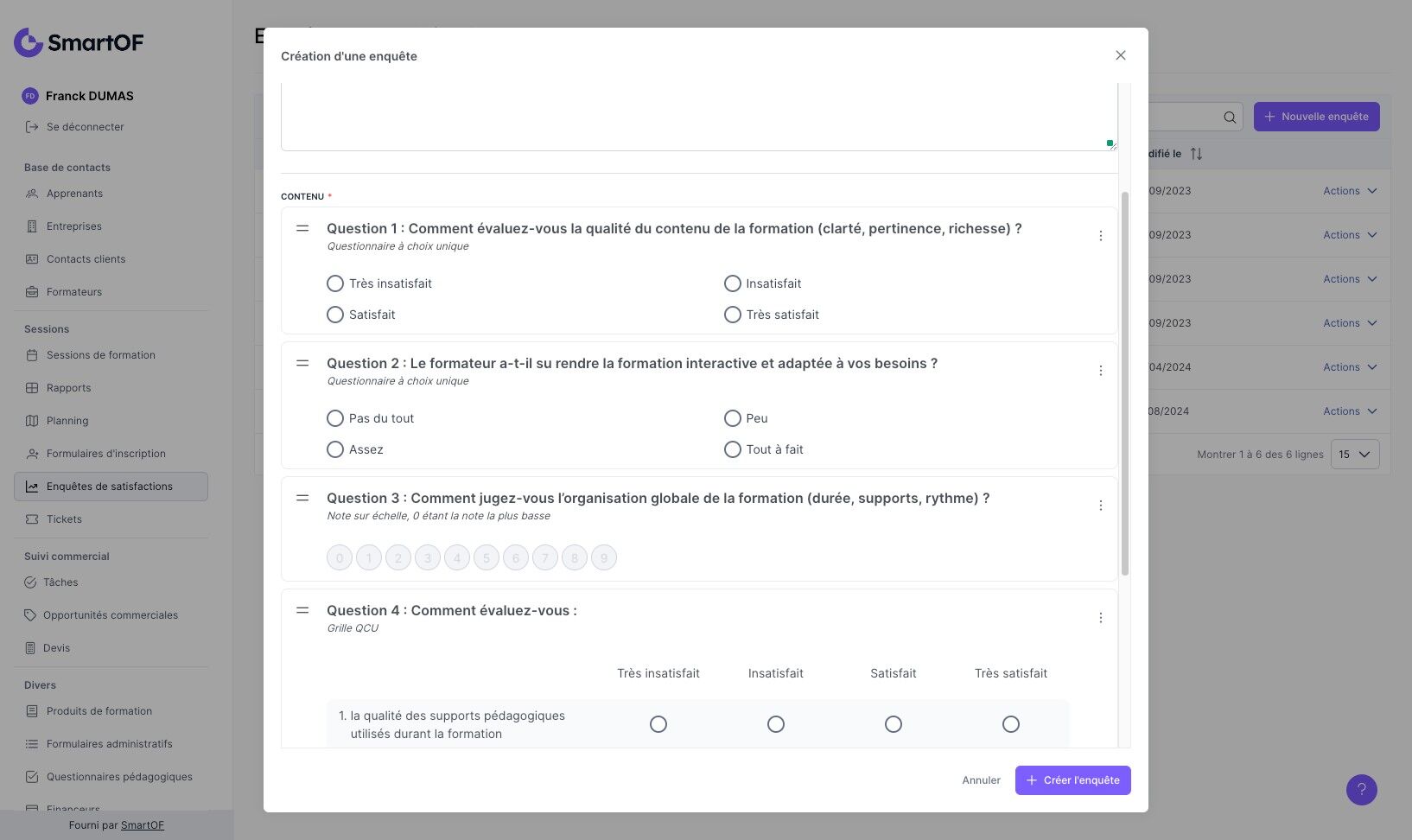The width and height of the screenshot is (1412, 840).
Task: Open the rows-per-page dropdown showing 15
Action: point(1354,454)
